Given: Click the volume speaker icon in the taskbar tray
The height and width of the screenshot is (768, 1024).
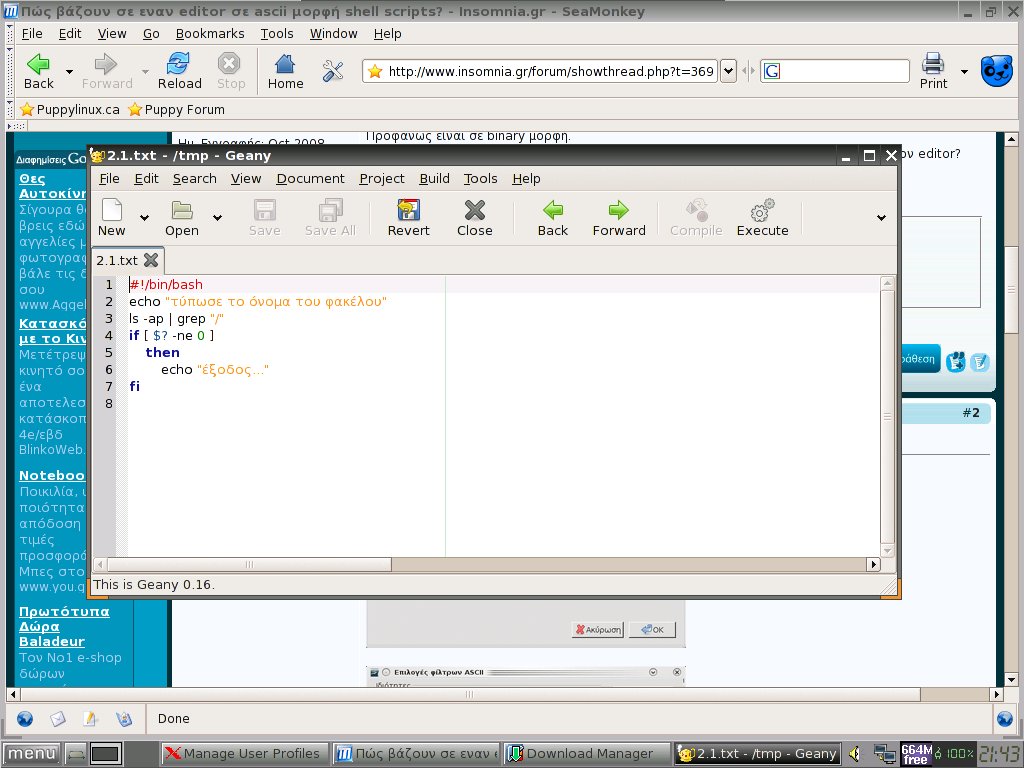Looking at the screenshot, I should coord(854,754).
